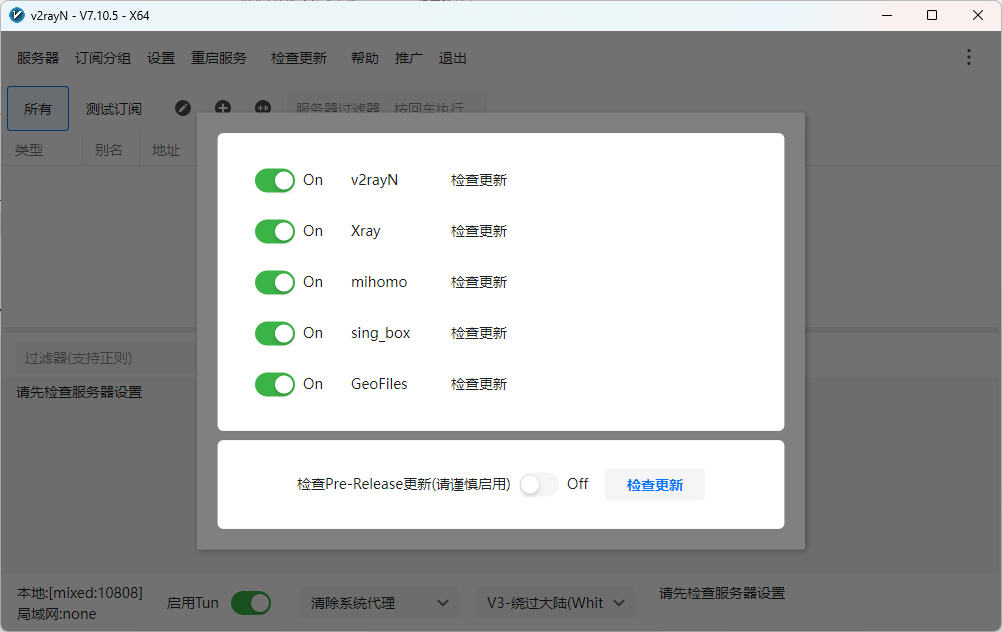Open the 订阅分组 menu
This screenshot has width=1002, height=632.
102,57
